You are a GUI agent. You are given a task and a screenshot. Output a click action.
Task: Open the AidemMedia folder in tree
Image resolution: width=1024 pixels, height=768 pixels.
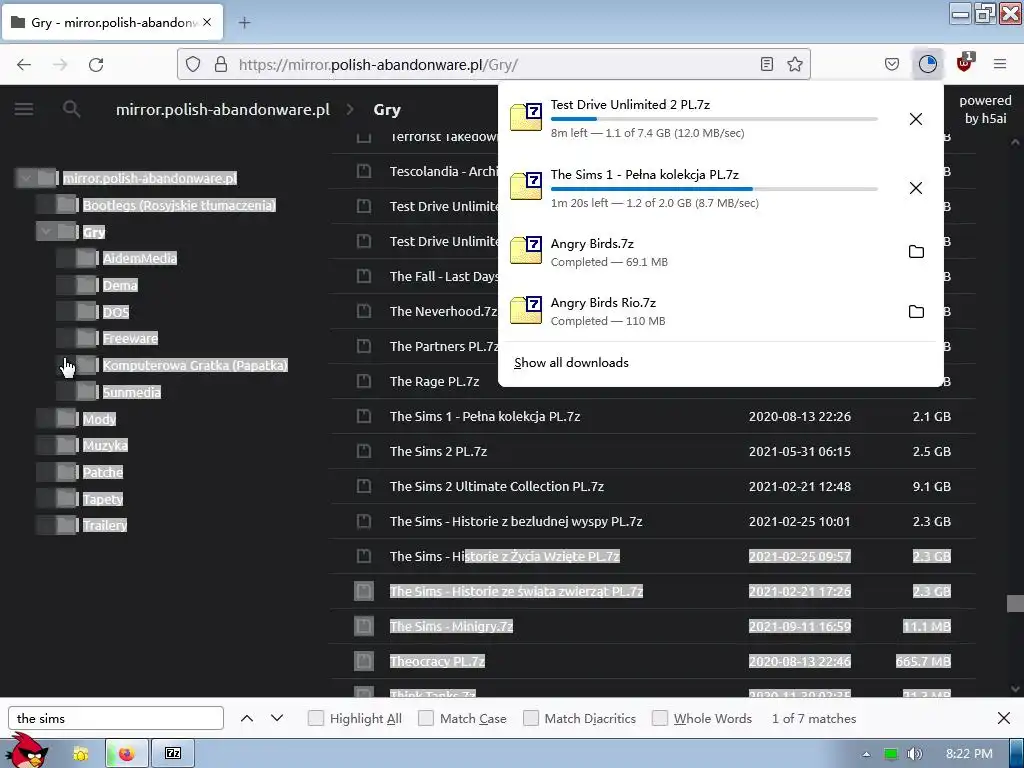click(140, 258)
